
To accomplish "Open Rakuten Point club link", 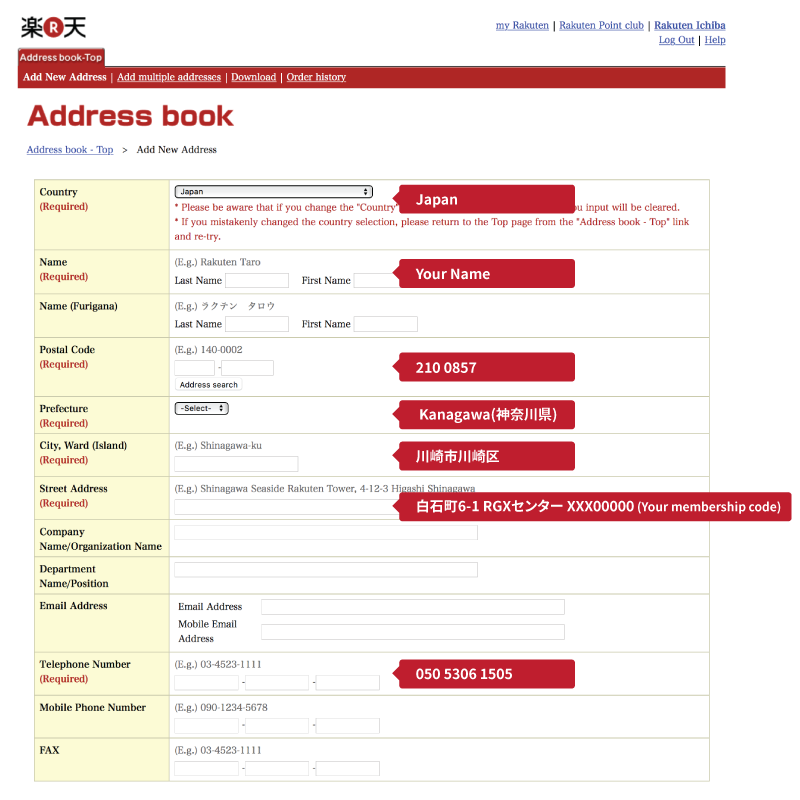I will (x=601, y=25).
